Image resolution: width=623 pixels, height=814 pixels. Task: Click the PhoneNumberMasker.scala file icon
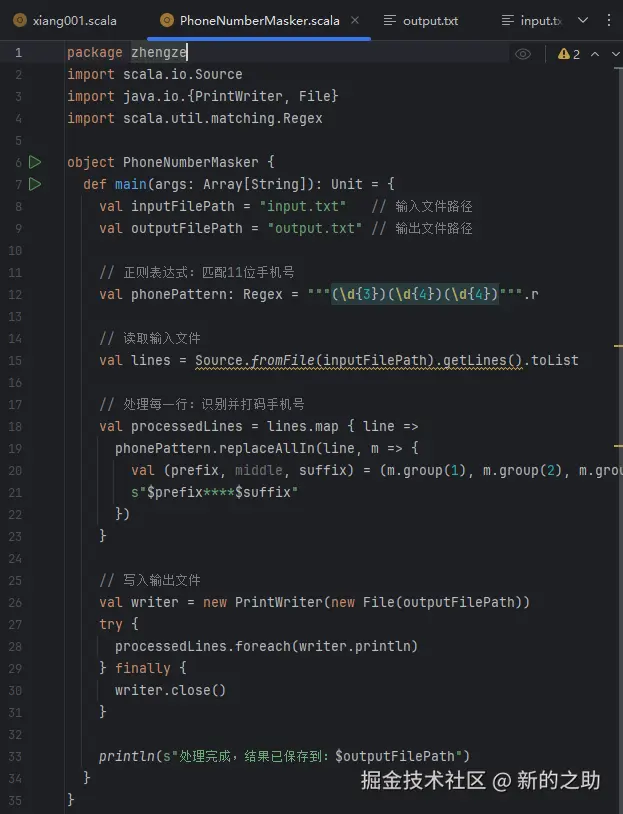tap(167, 21)
